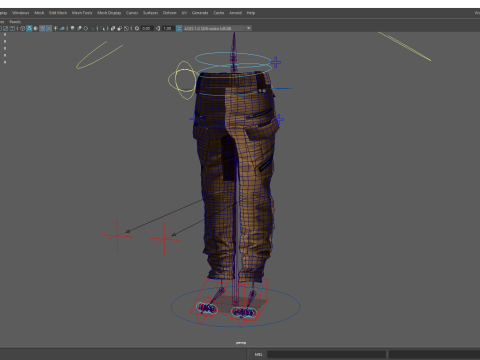Click the MEL command line label
This screenshot has height=360, width=480.
[258, 354]
